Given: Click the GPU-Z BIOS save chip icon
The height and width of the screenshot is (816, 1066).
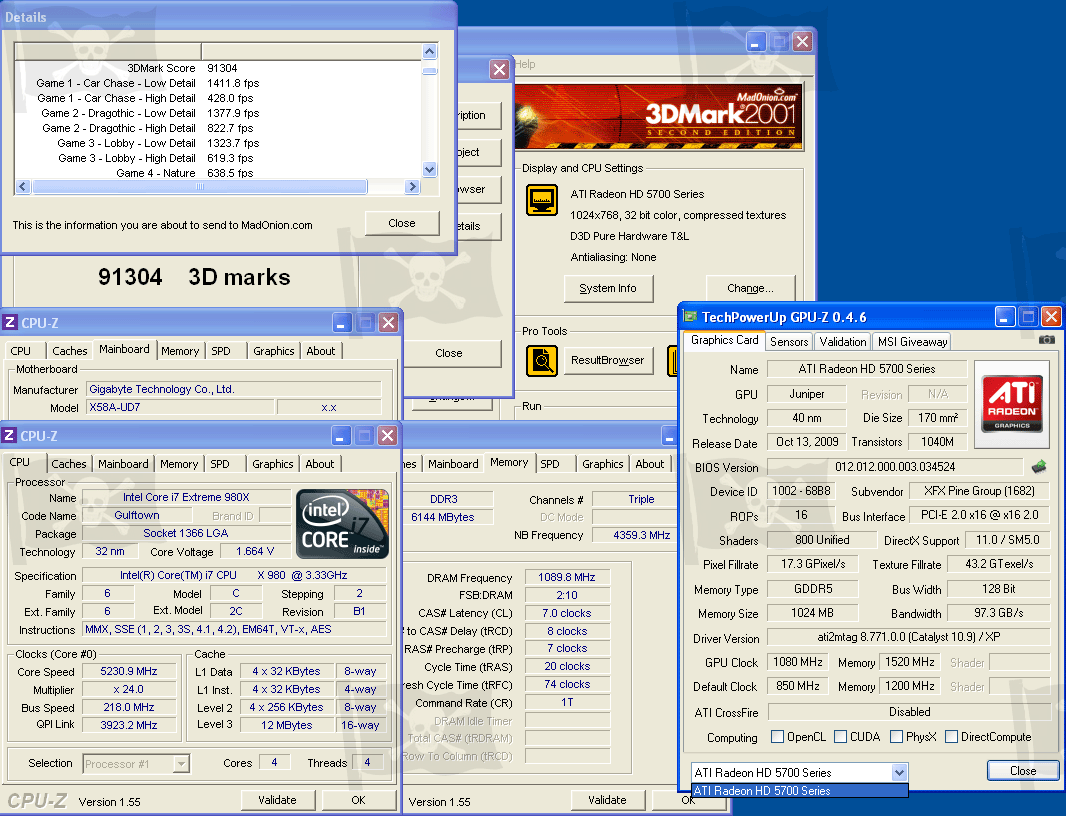Looking at the screenshot, I should [x=1039, y=466].
